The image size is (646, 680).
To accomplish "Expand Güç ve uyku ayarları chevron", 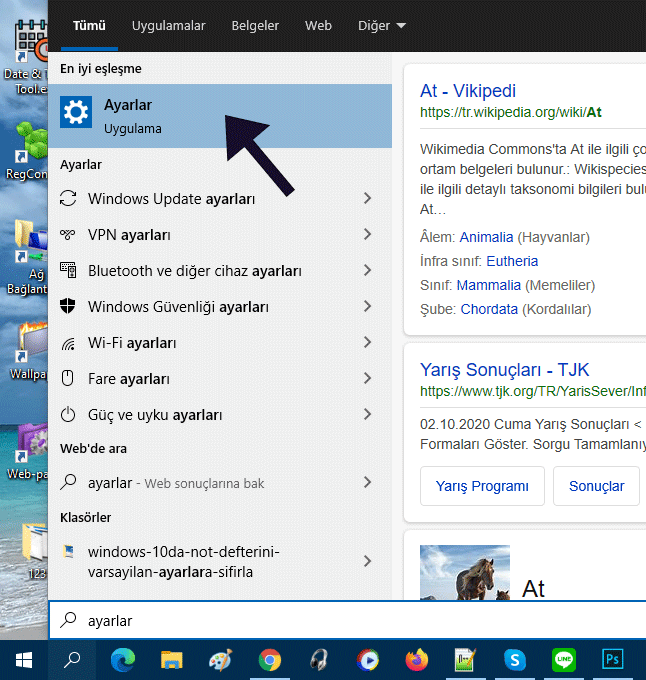I will click(x=367, y=415).
